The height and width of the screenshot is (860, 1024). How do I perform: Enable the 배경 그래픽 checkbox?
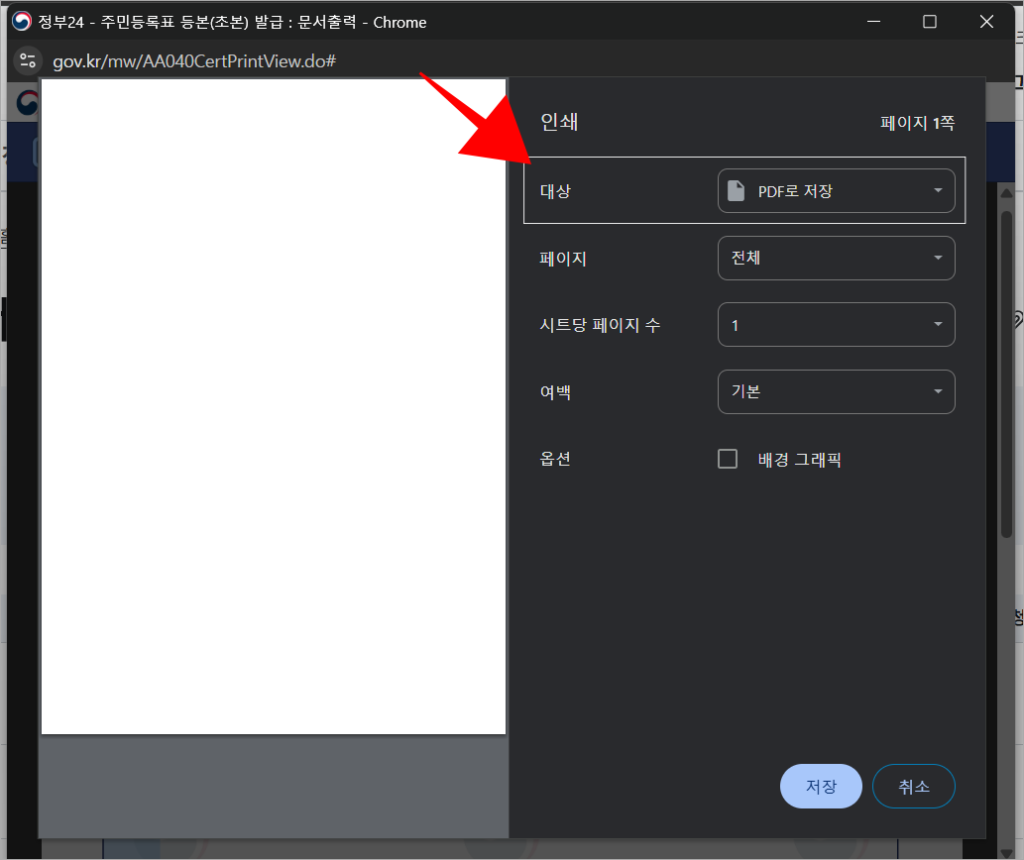click(x=728, y=459)
